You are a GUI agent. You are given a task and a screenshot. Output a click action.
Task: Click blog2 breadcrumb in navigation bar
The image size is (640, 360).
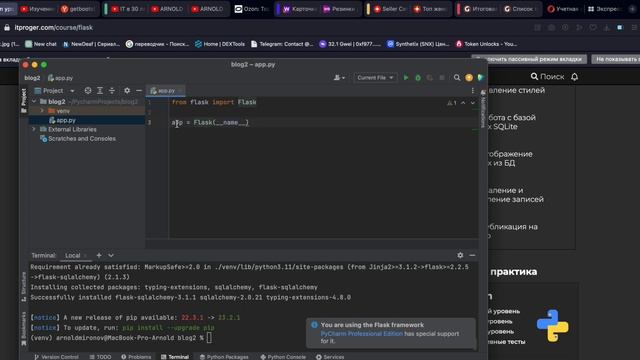coord(32,78)
